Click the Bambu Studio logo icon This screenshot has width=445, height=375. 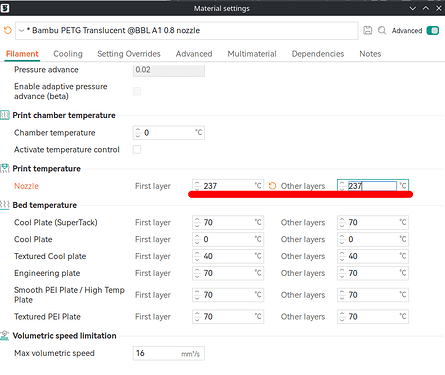[x=5, y=8]
